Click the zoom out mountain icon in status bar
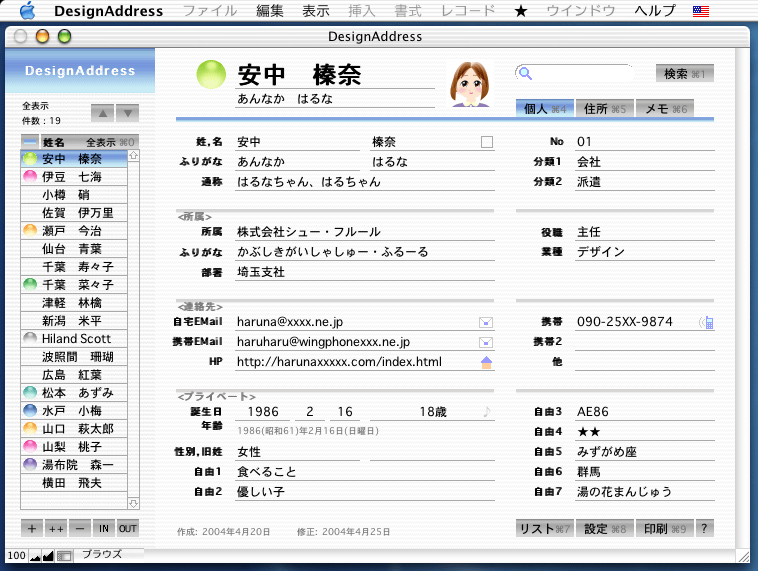This screenshot has height=571, width=758. click(x=35, y=556)
